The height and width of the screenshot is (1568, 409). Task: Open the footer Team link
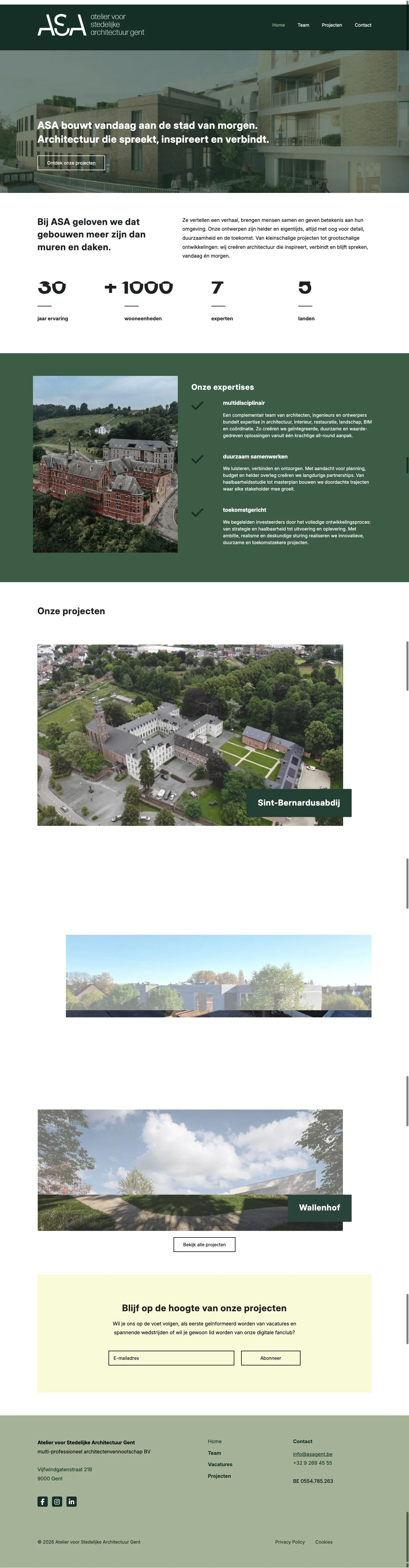tap(214, 1453)
